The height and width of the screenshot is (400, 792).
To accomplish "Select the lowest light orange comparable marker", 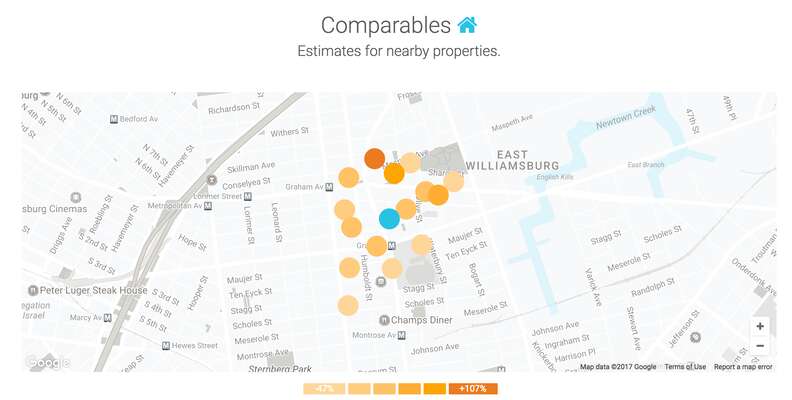I will [348, 306].
